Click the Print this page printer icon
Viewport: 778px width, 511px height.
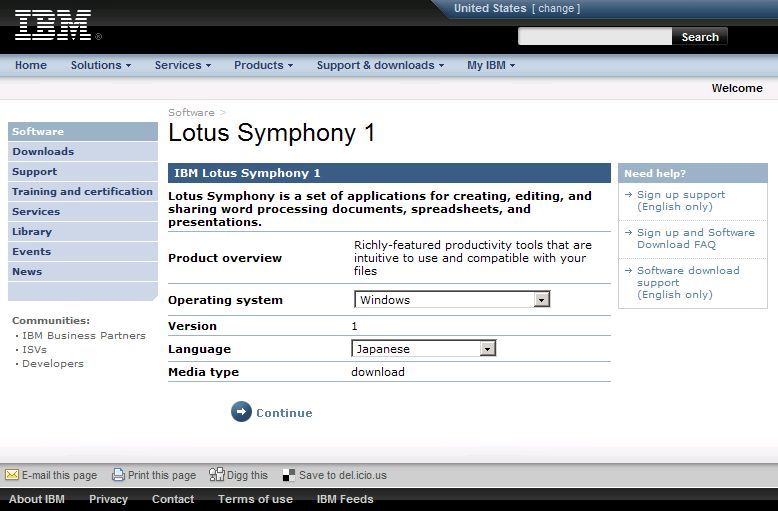pos(119,475)
